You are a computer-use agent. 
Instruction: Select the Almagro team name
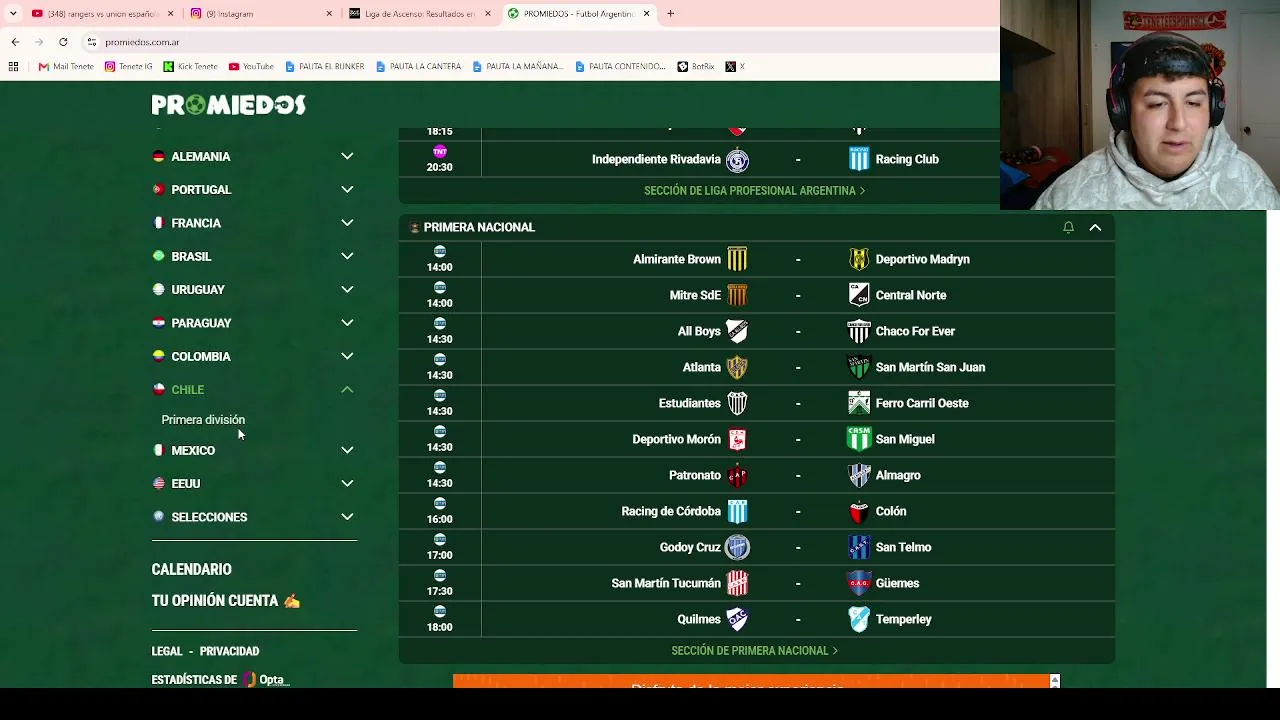click(x=898, y=475)
